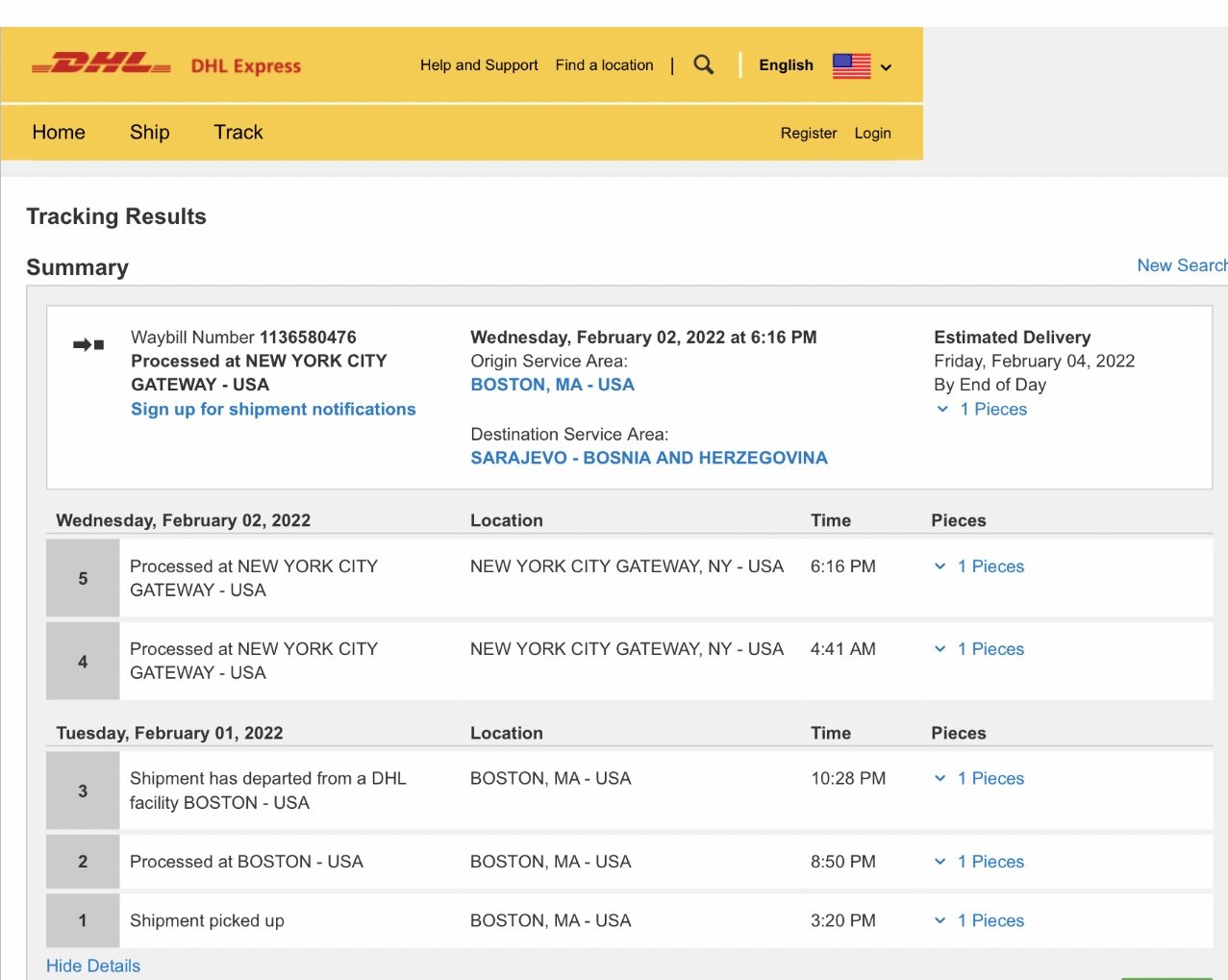Click the 3:20 PM time cell
Image resolution: width=1228 pixels, height=980 pixels.
click(x=842, y=920)
